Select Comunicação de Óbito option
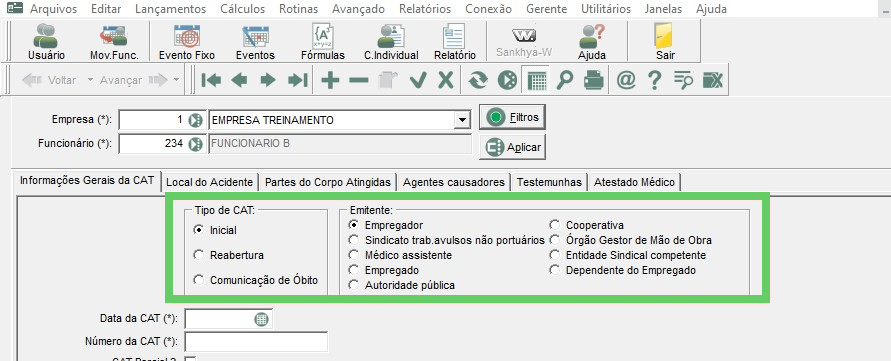This screenshot has height=361, width=891. 255,280
